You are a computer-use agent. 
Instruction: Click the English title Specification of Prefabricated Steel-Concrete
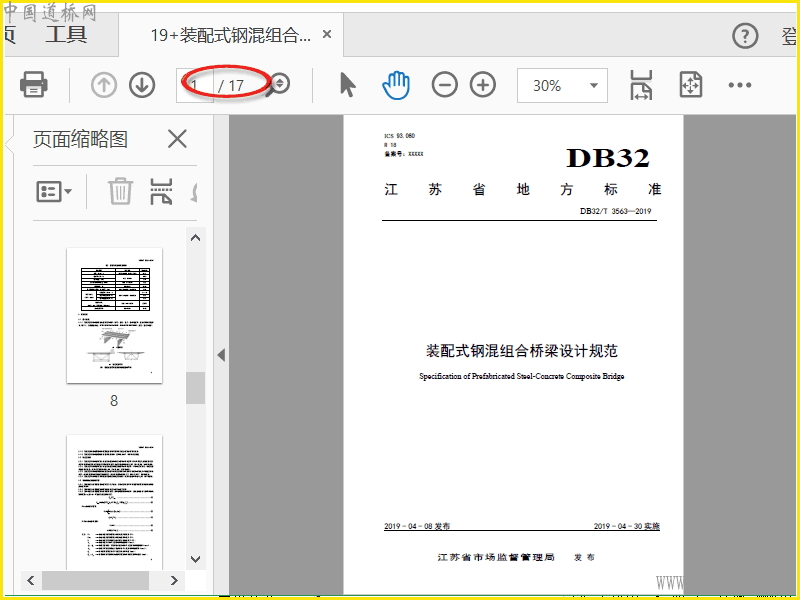tap(522, 377)
